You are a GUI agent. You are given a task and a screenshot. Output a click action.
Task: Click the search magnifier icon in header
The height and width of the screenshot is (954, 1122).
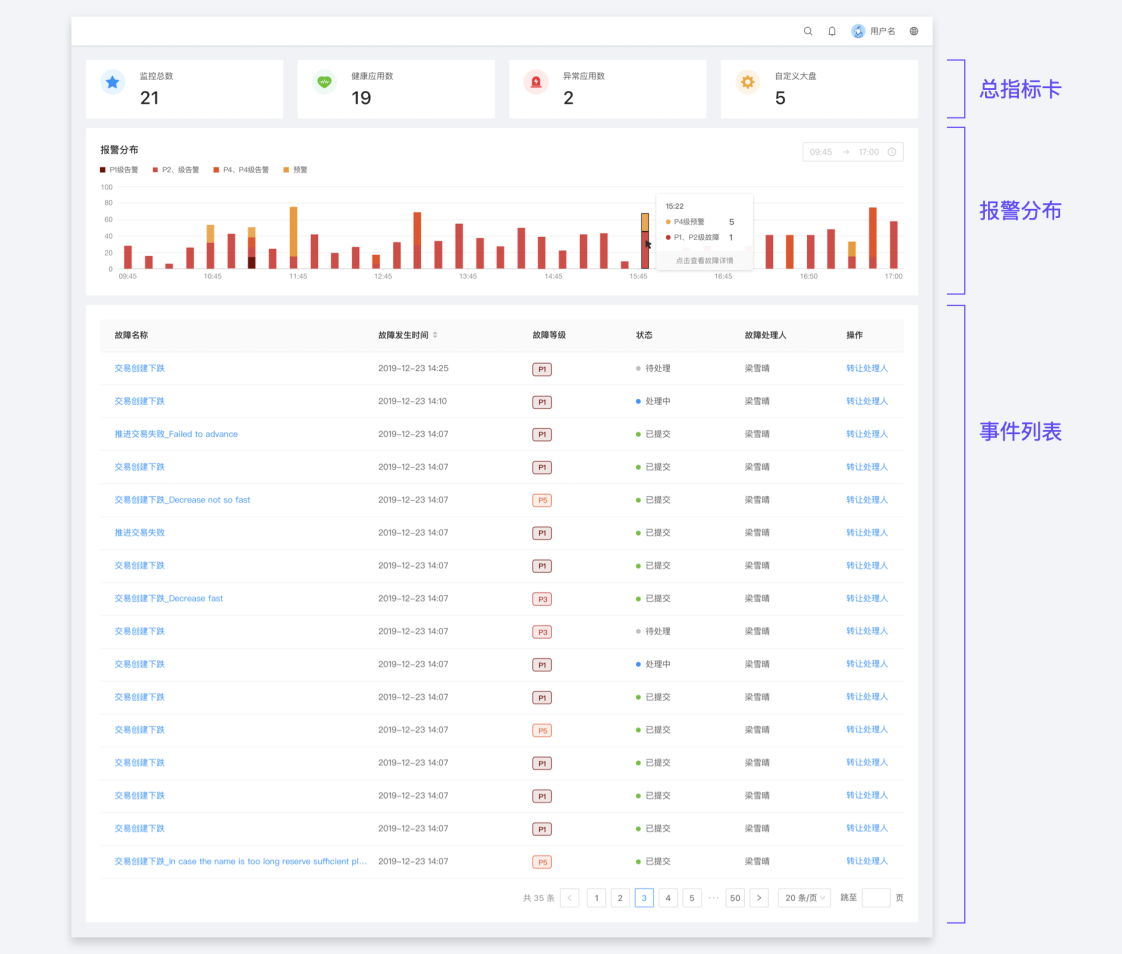point(808,31)
